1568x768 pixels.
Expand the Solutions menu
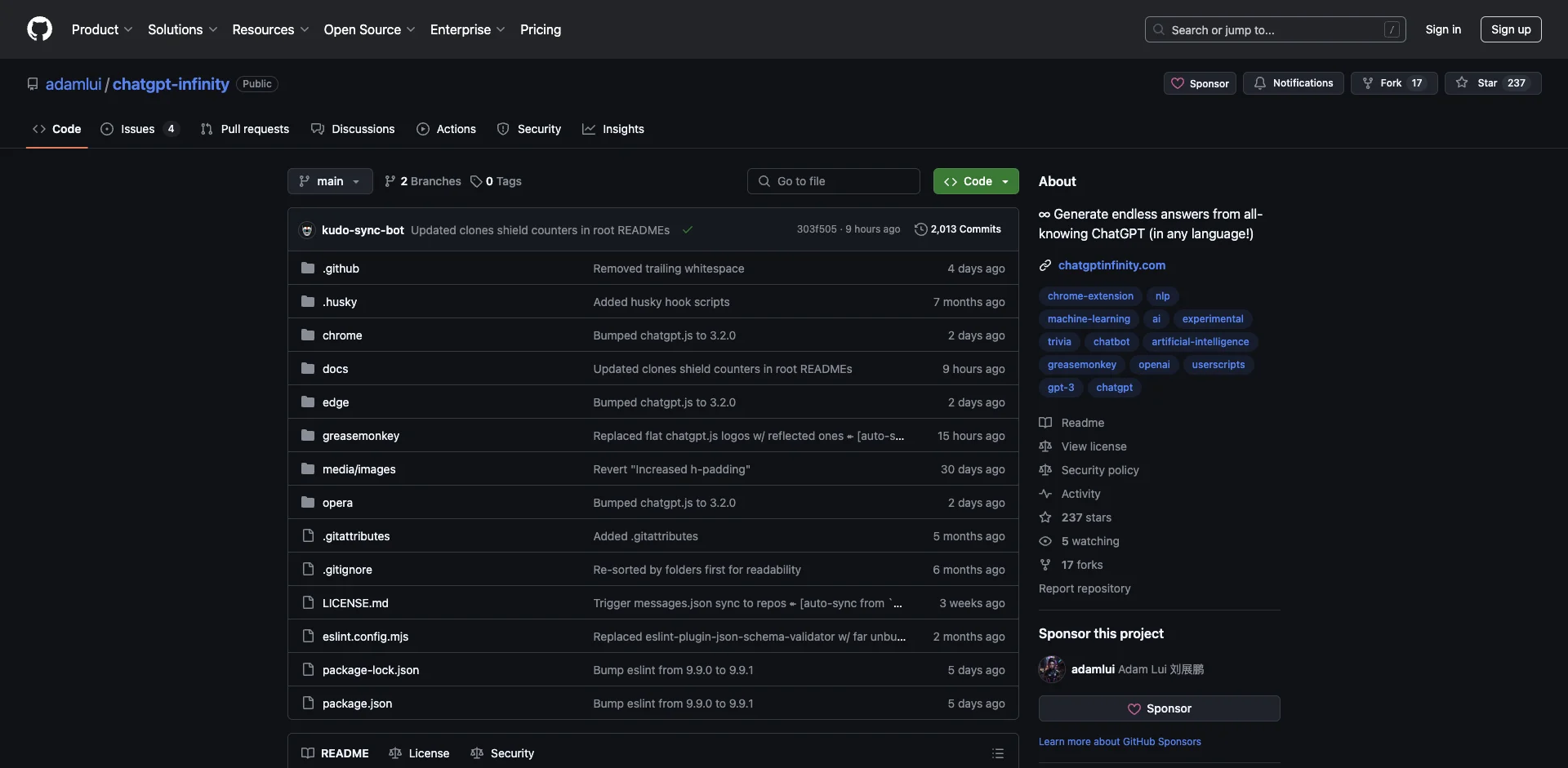(x=182, y=29)
